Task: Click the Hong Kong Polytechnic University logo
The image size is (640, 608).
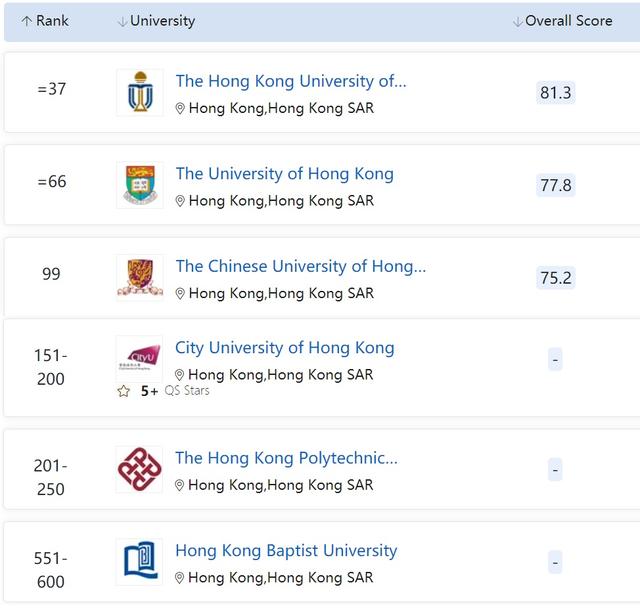Action: (139, 469)
